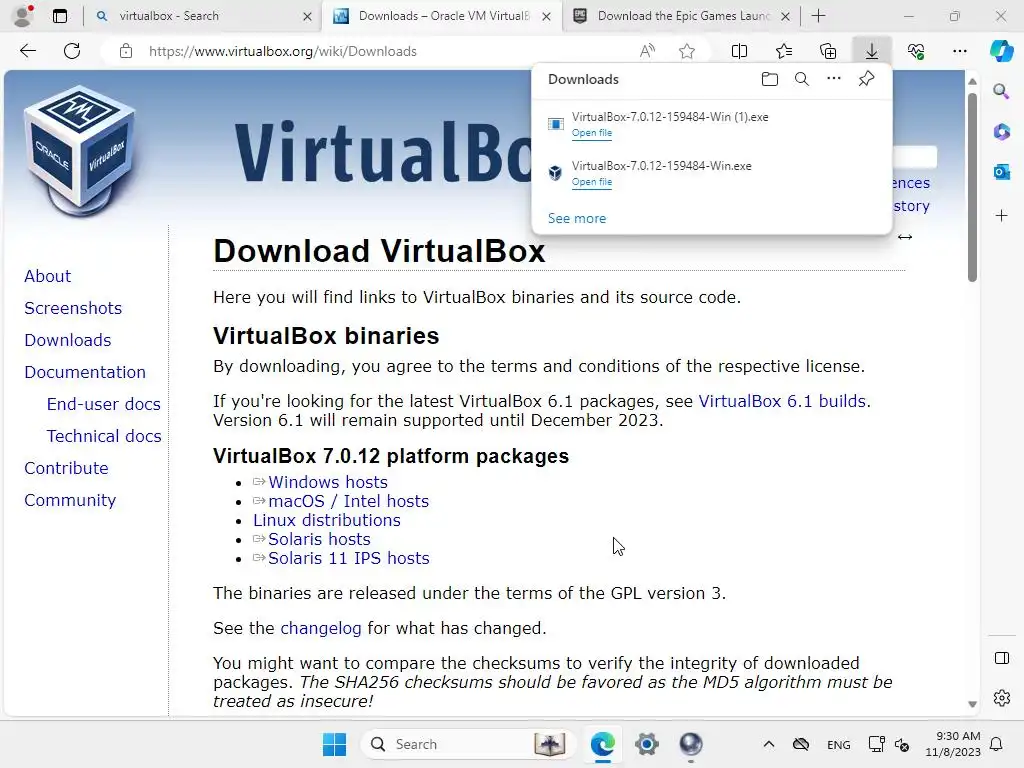Search downloads with magnifier icon
Viewport: 1024px width, 768px height.
802,79
